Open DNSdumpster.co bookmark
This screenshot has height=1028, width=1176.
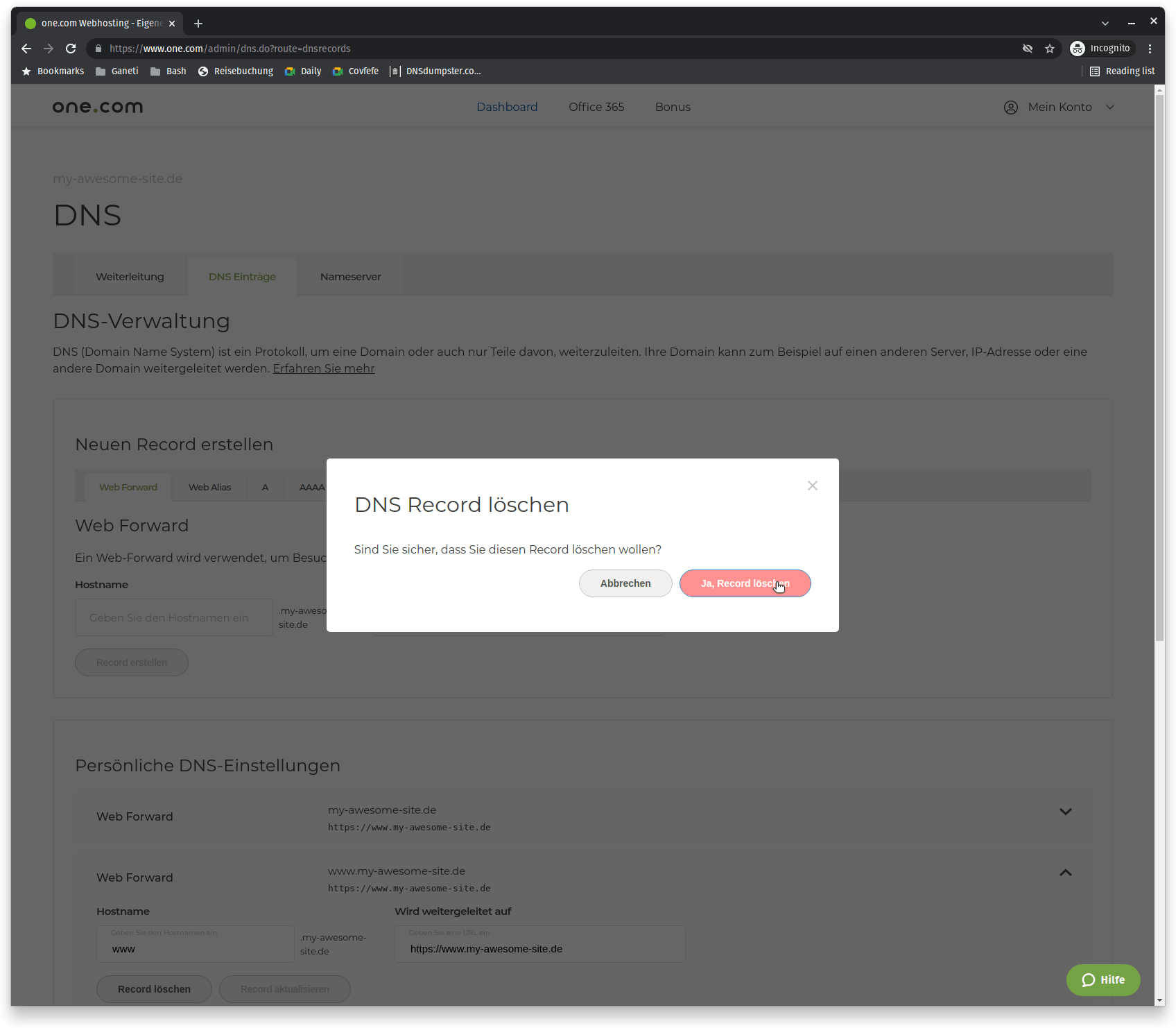(x=435, y=71)
